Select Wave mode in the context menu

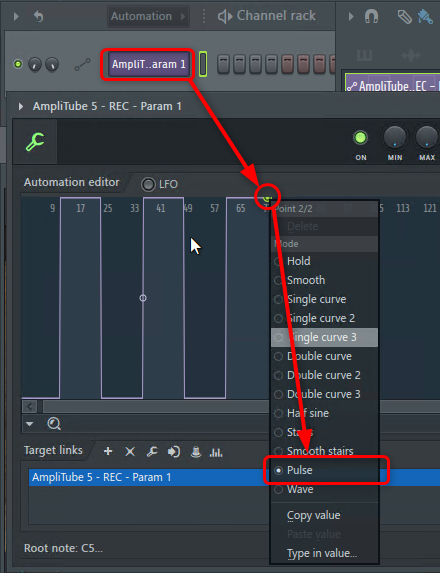click(324, 489)
